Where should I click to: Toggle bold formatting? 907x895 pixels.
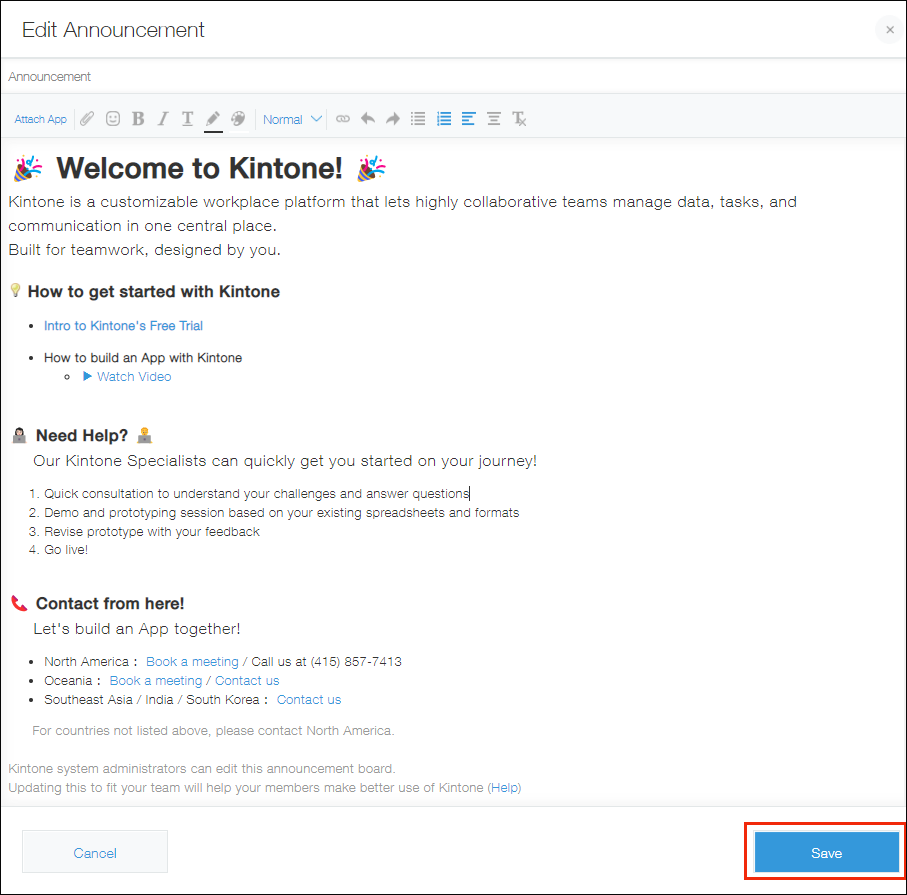tap(138, 119)
